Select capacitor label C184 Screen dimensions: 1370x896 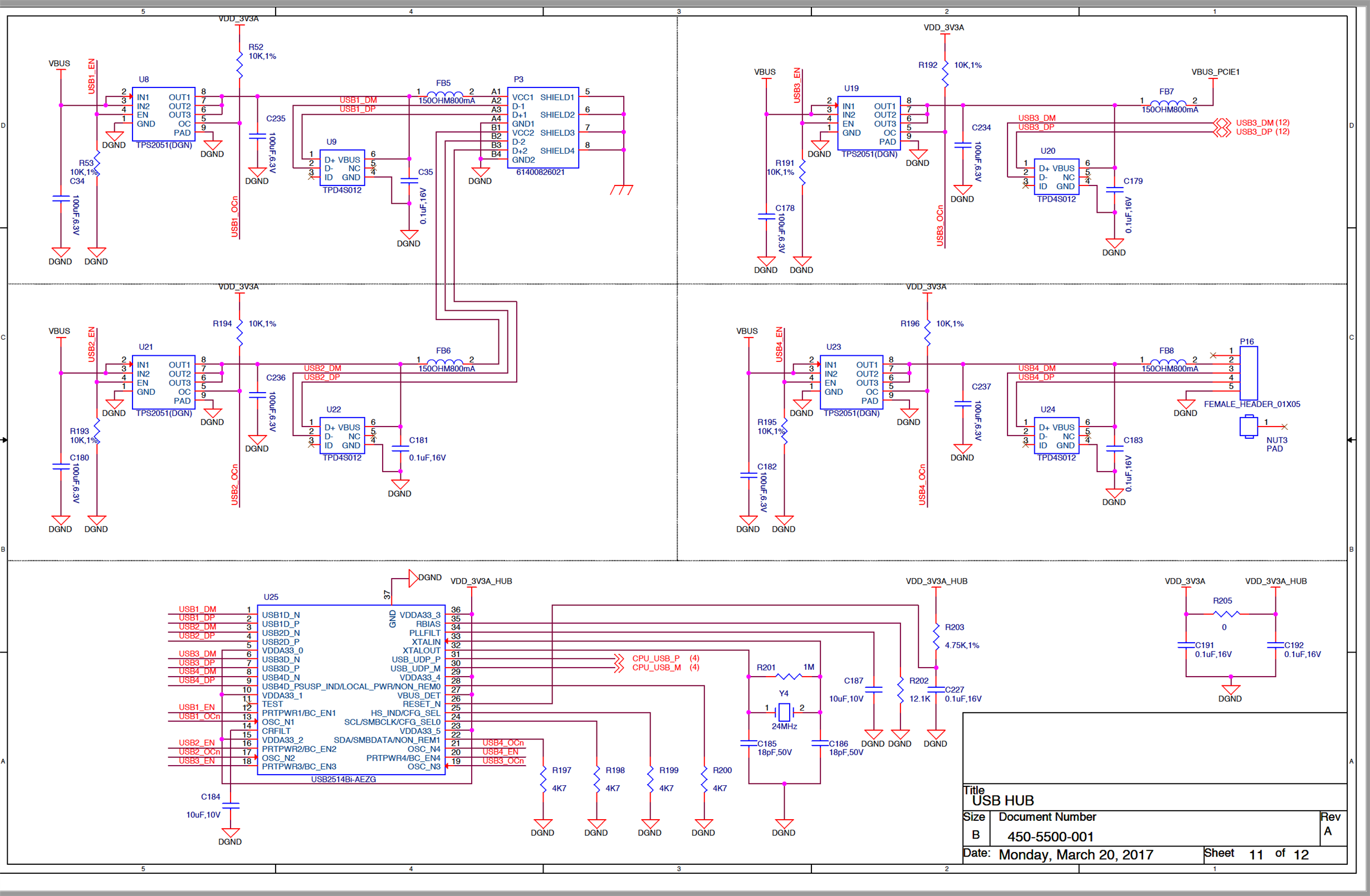click(x=210, y=797)
